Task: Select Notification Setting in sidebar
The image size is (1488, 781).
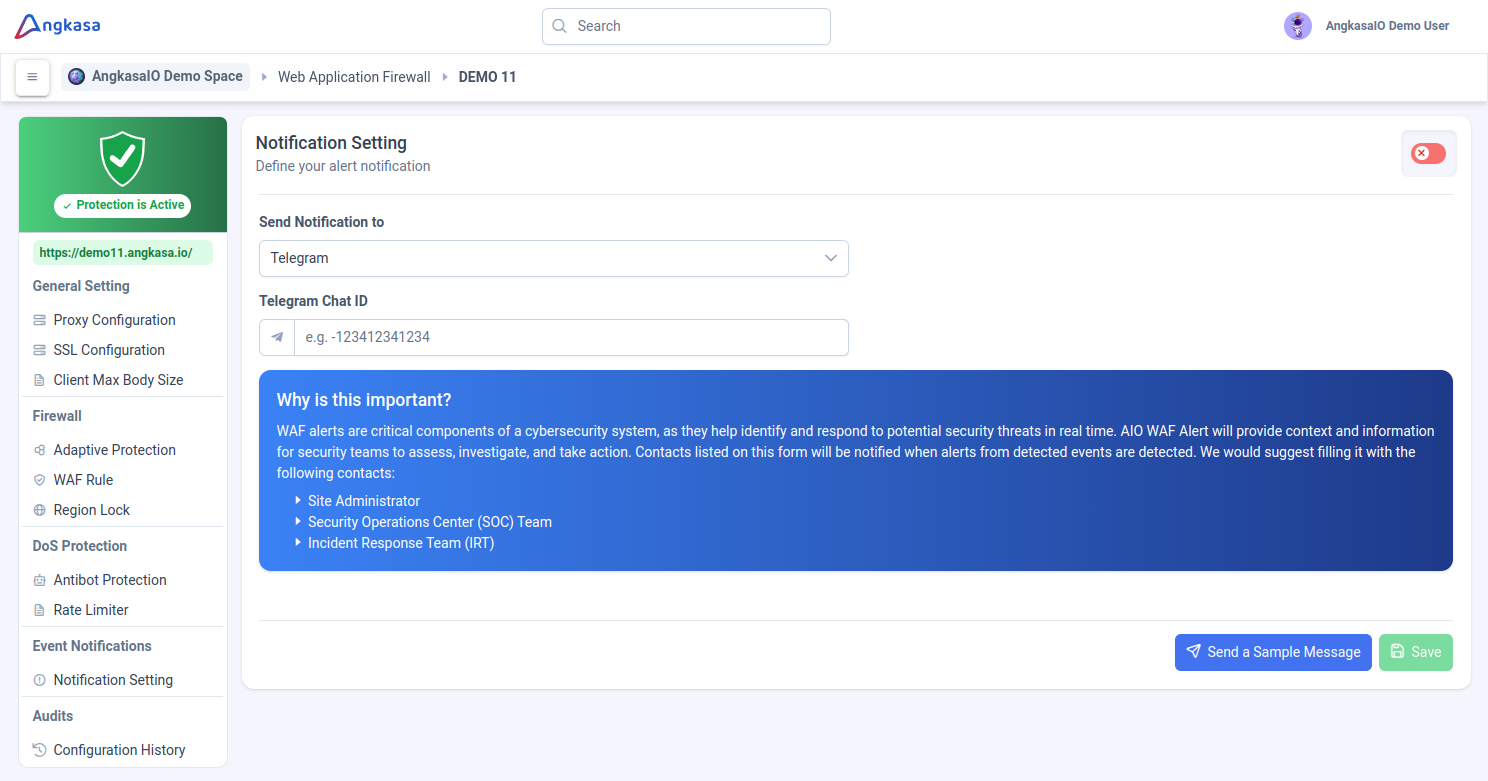Action: 113,680
